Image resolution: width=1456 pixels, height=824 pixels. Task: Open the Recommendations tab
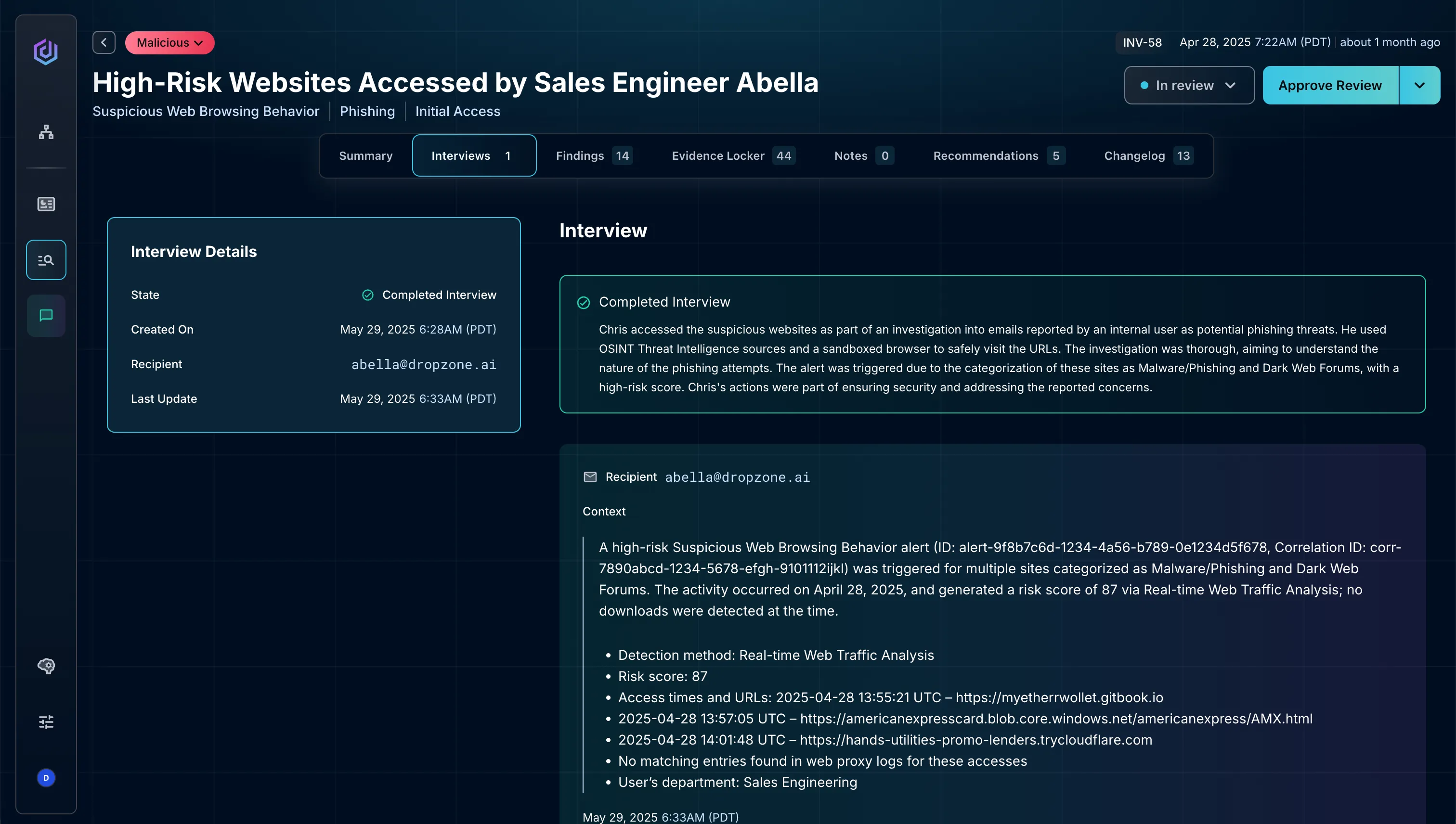point(998,155)
